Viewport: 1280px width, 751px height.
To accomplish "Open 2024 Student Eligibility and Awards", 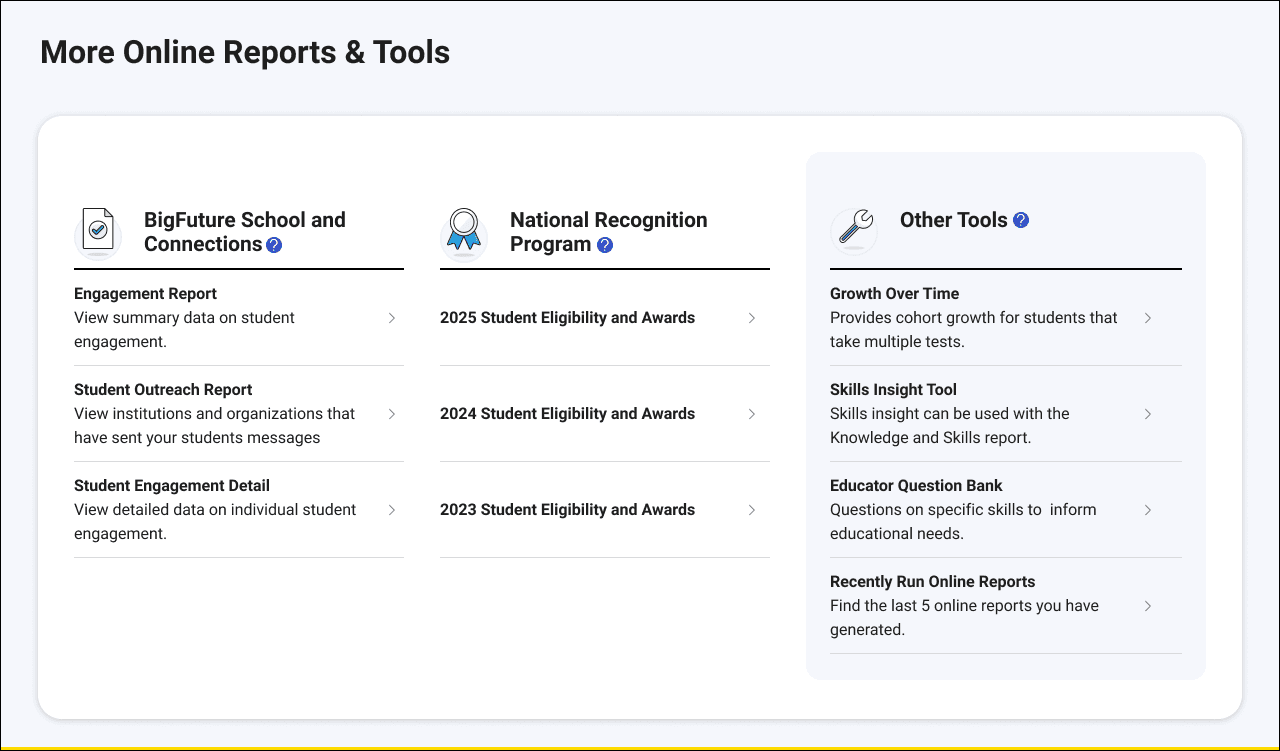I will (567, 414).
